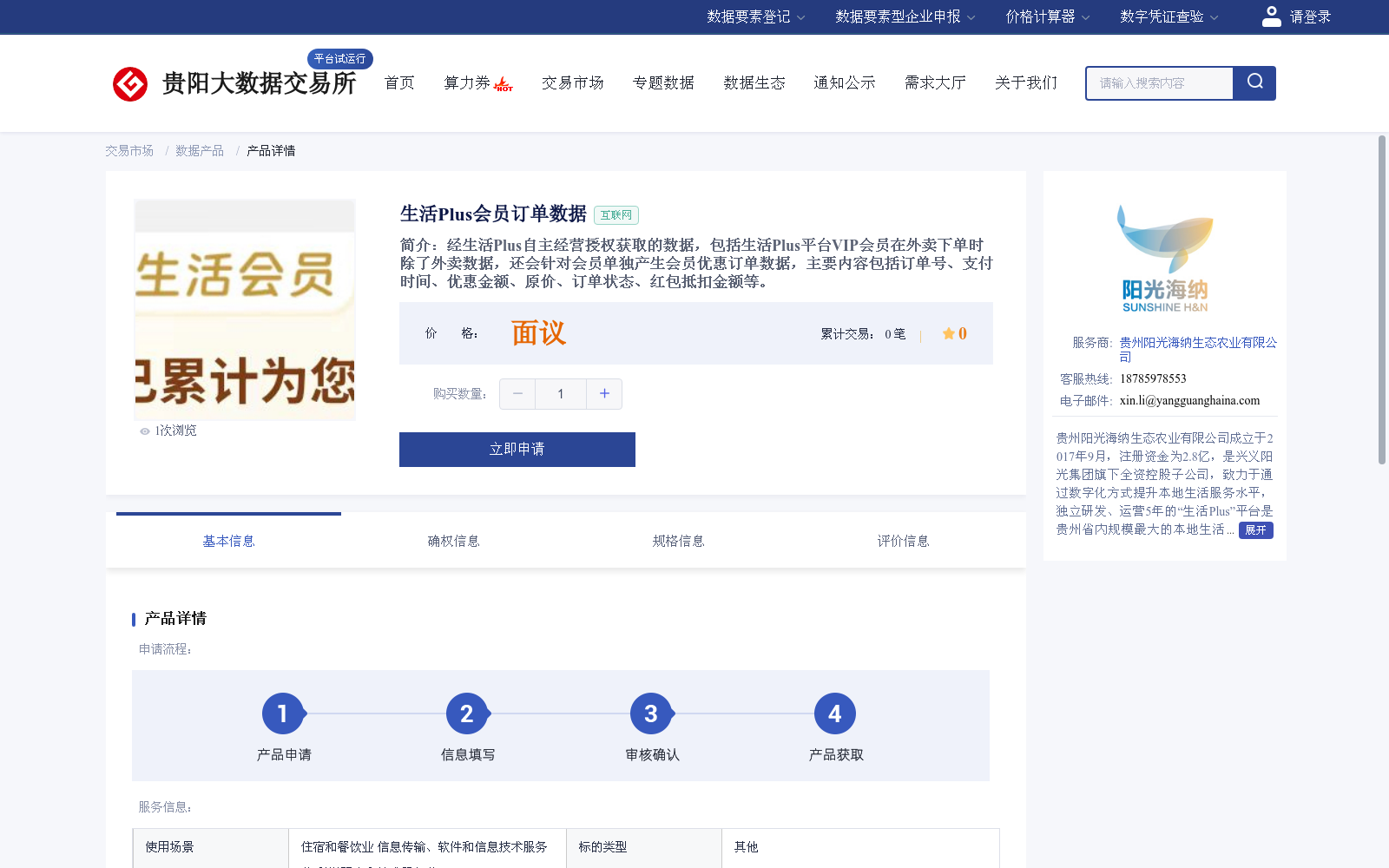The image size is (1389, 868).
Task: Click the 其他 table cell
Action: [x=860, y=847]
